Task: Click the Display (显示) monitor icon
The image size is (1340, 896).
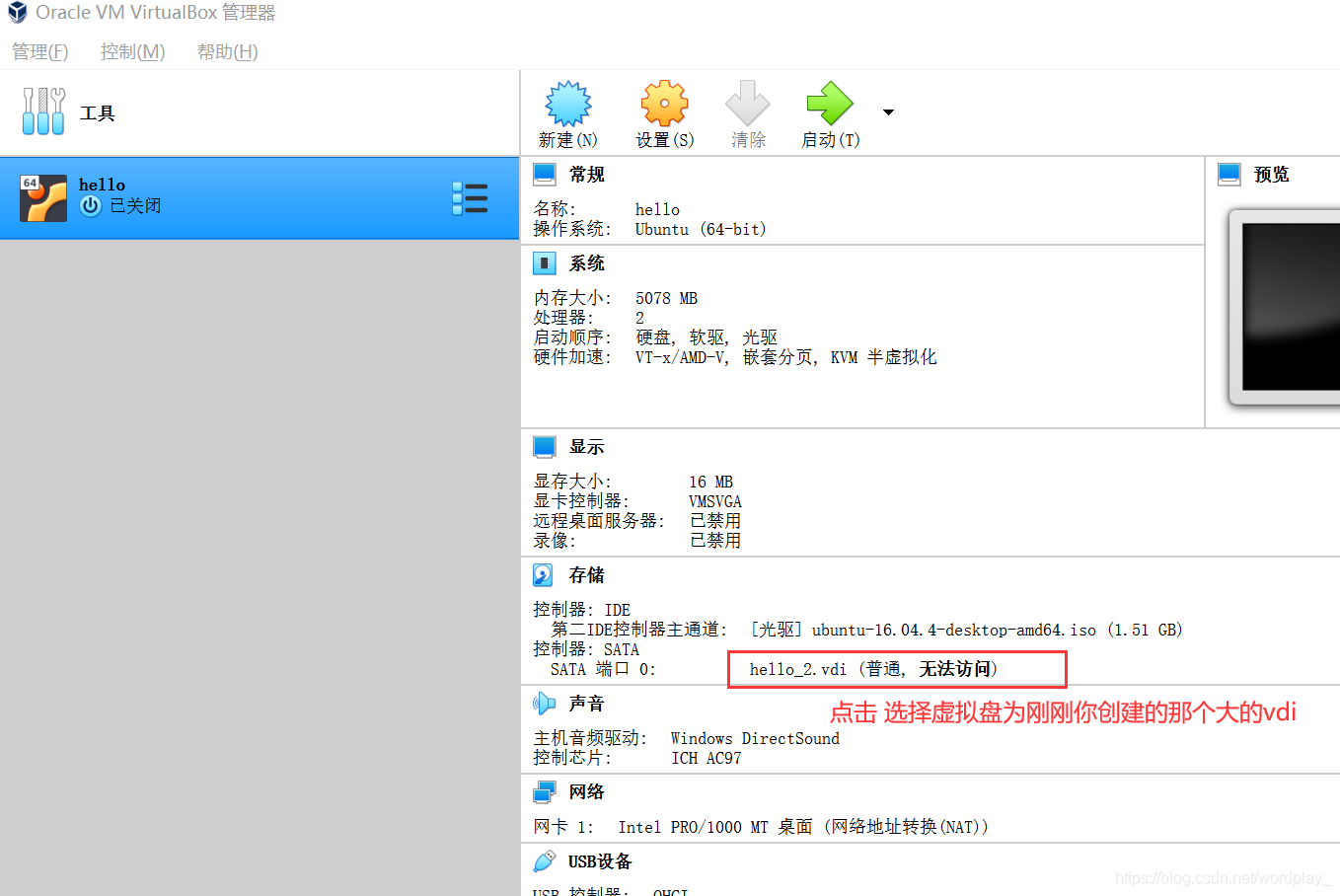Action: coord(545,447)
